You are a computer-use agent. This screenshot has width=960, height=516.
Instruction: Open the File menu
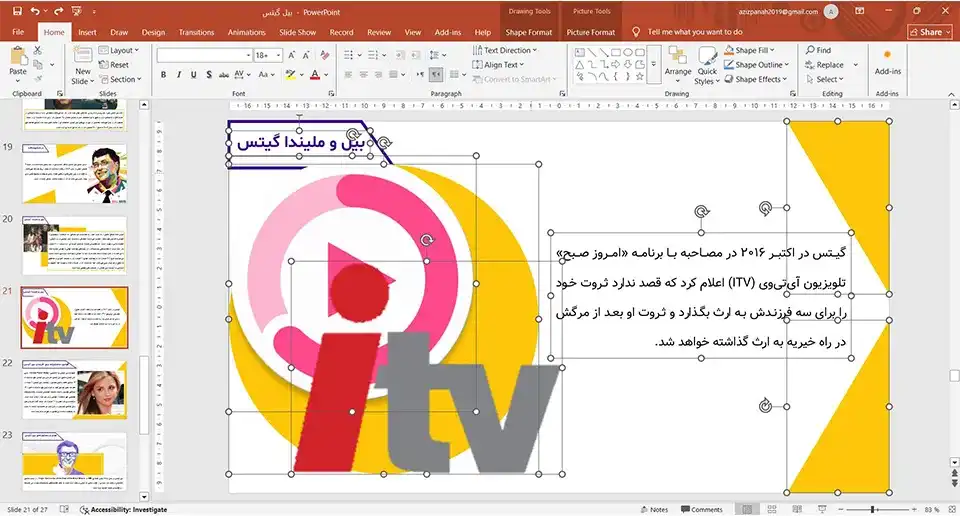tap(18, 32)
